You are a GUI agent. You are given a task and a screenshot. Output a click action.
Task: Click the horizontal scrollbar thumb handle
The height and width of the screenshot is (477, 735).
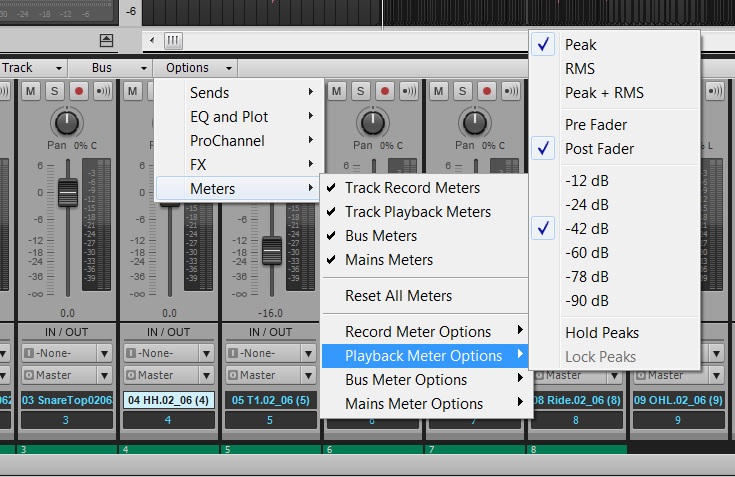(x=173, y=40)
